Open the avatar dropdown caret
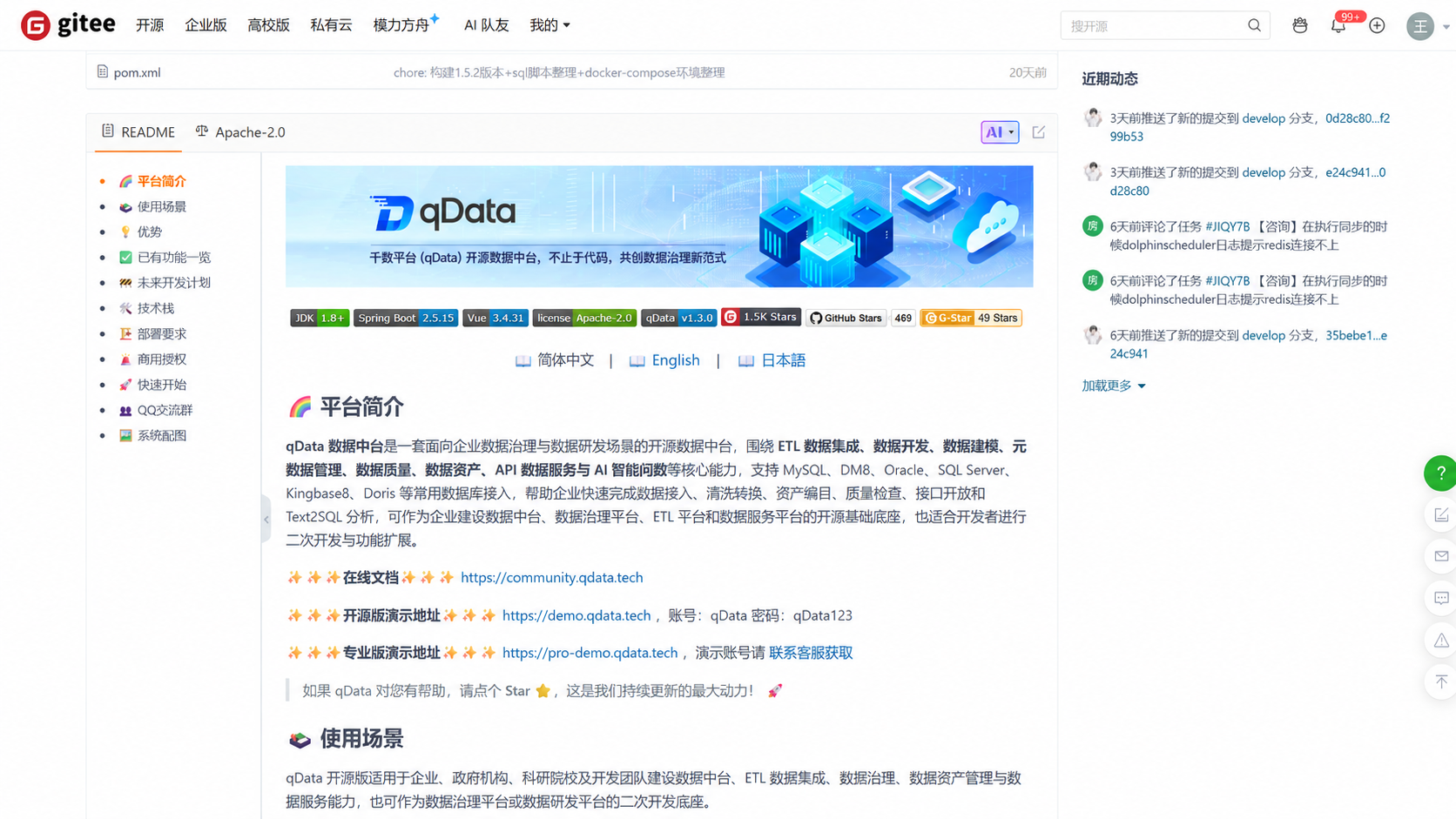Image resolution: width=1456 pixels, height=819 pixels. [x=1446, y=27]
